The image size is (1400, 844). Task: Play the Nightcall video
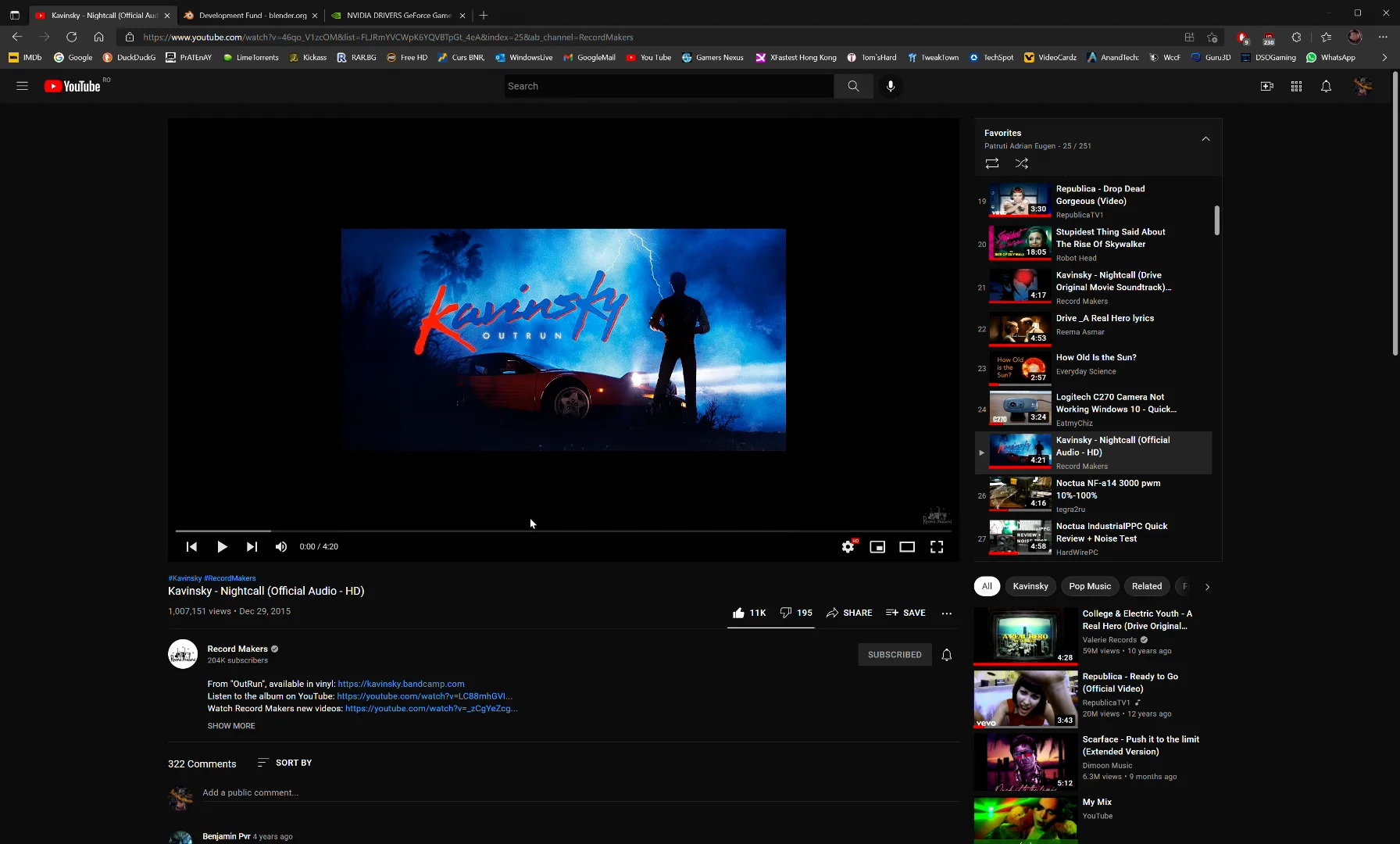pyautogui.click(x=222, y=546)
